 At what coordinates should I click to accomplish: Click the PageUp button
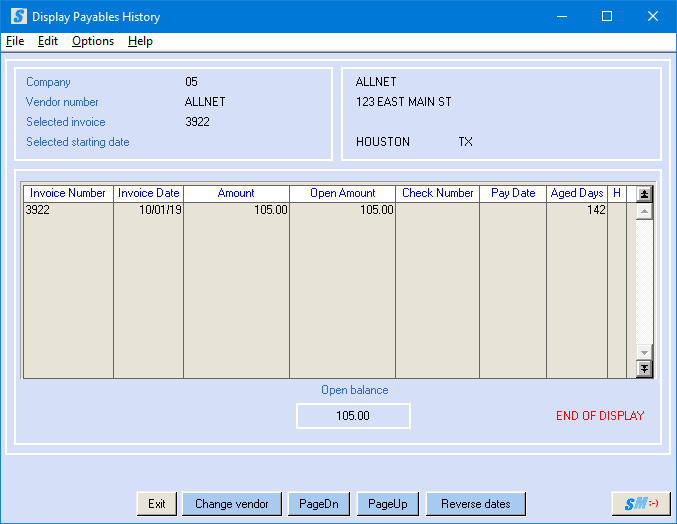pos(388,504)
